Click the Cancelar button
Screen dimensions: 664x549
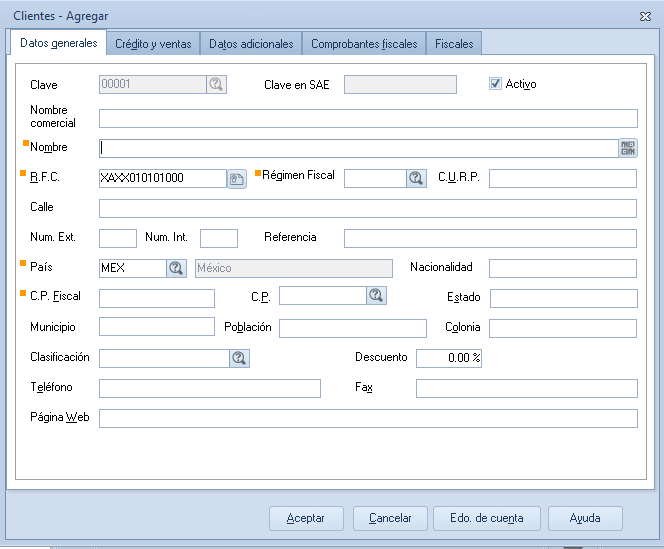[x=390, y=518]
